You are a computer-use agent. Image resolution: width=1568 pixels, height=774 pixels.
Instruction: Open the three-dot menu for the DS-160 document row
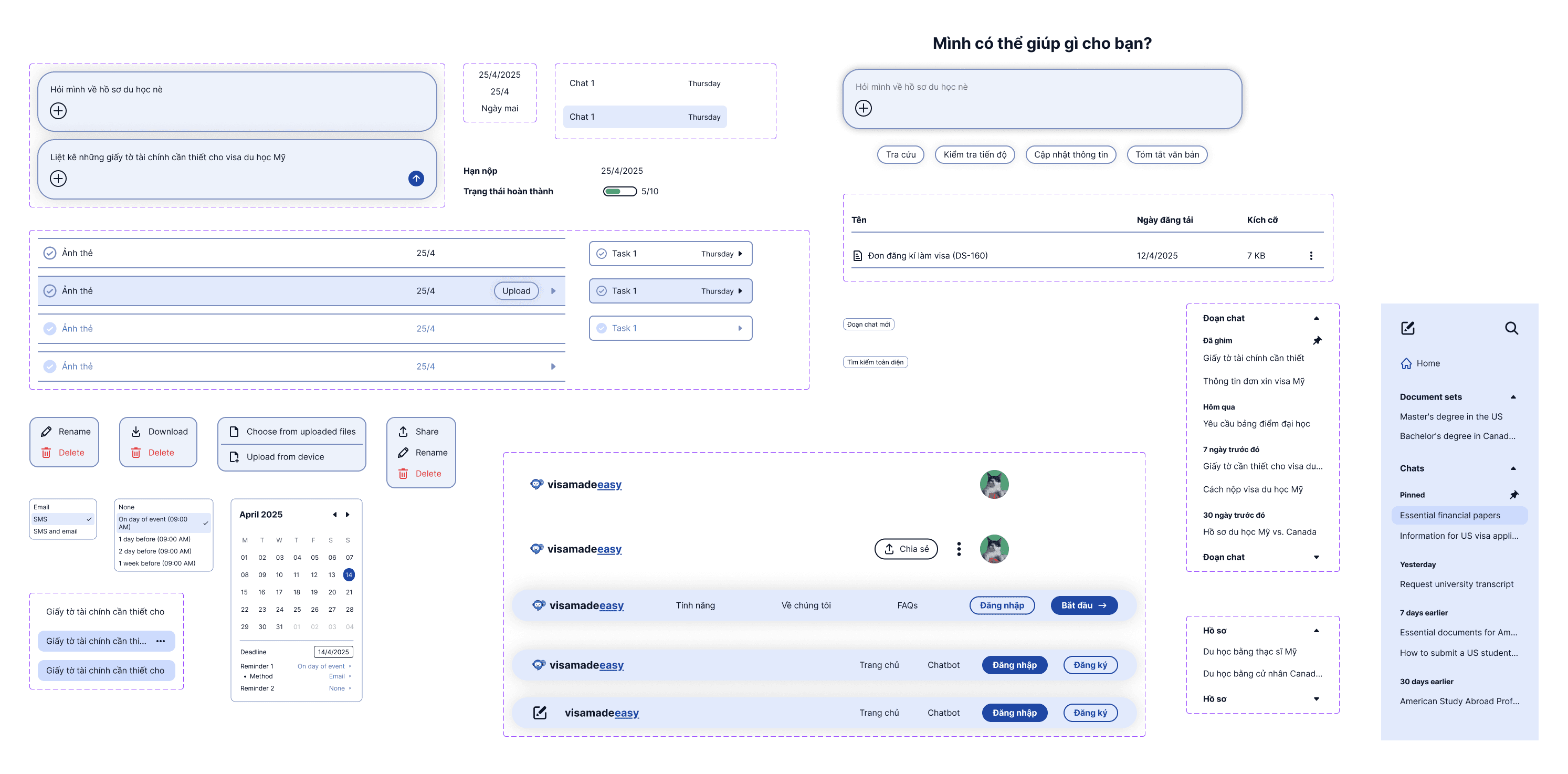(x=1311, y=256)
